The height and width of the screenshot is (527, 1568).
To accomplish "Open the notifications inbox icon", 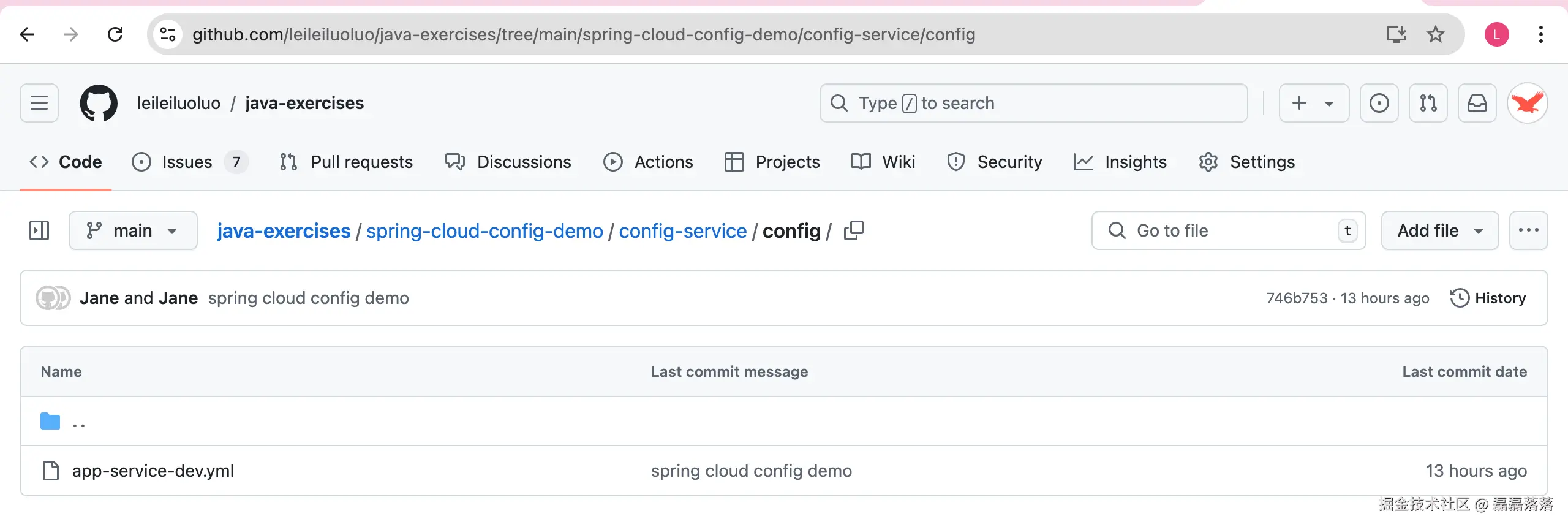I will [x=1477, y=103].
